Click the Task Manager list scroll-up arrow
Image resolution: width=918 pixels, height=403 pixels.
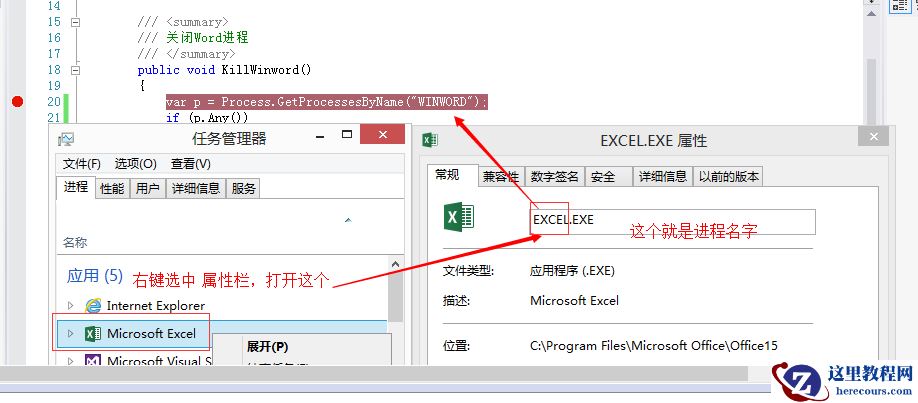pos(396,264)
